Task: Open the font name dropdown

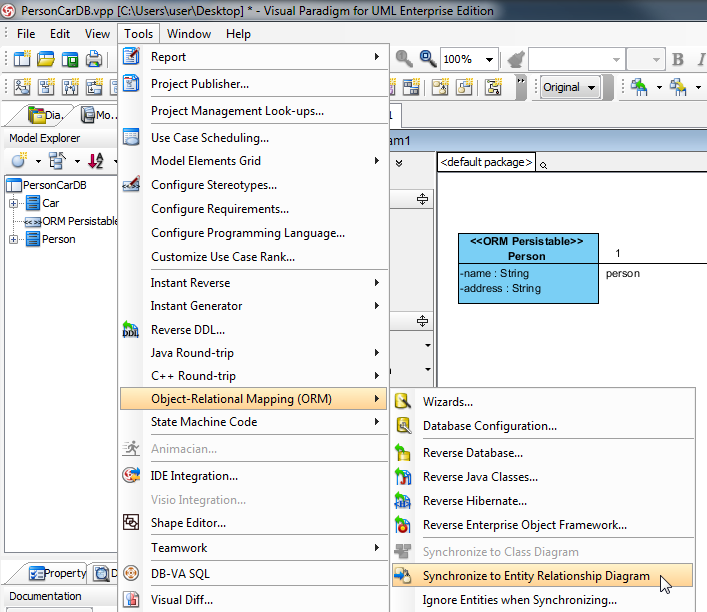Action: pos(616,60)
